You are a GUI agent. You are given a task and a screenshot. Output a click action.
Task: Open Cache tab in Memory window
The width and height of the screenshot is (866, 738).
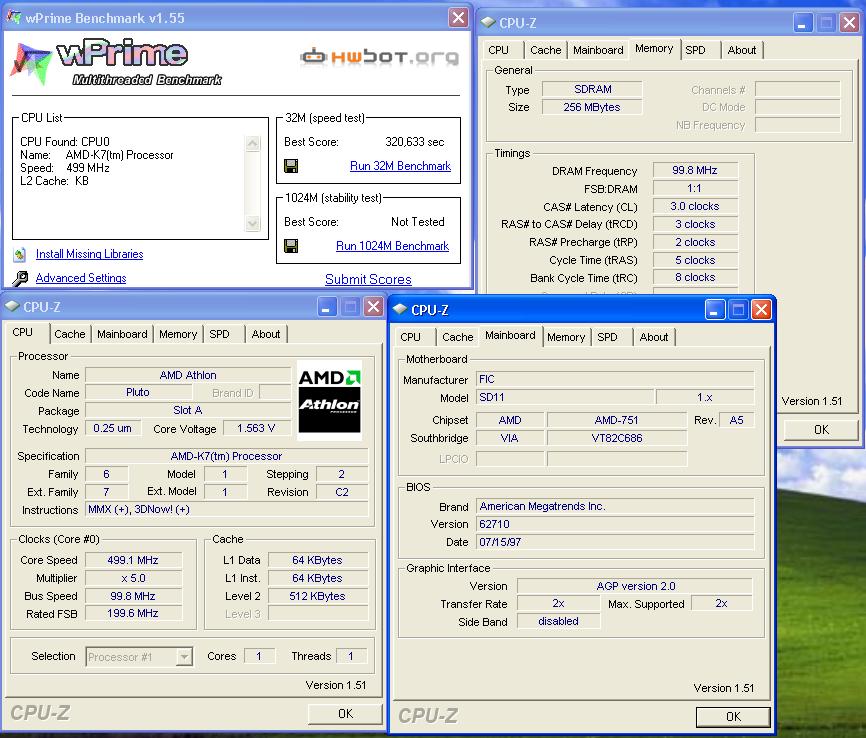pos(546,50)
